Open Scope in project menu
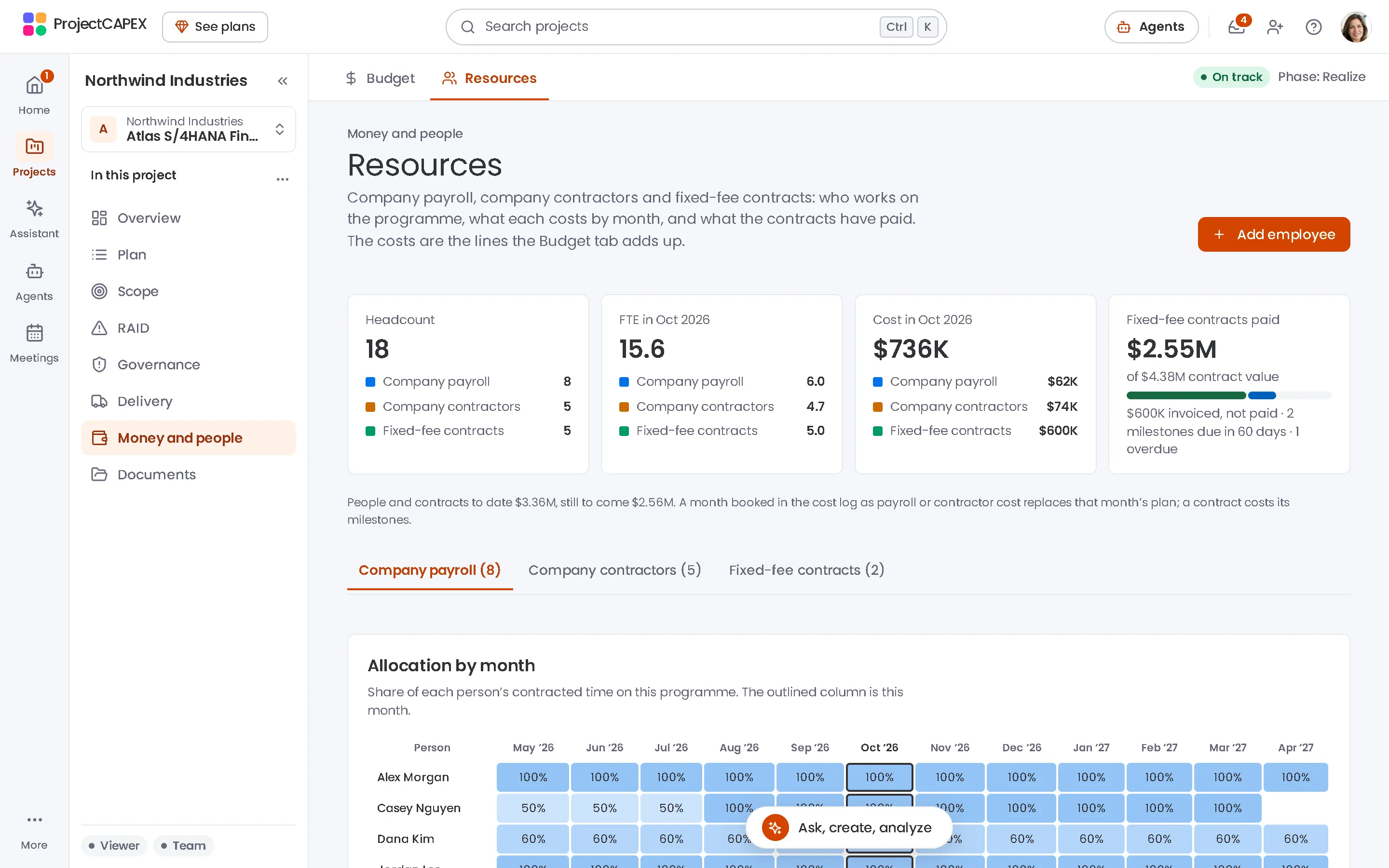Image resolution: width=1389 pixels, height=868 pixels. pyautogui.click(x=188, y=292)
